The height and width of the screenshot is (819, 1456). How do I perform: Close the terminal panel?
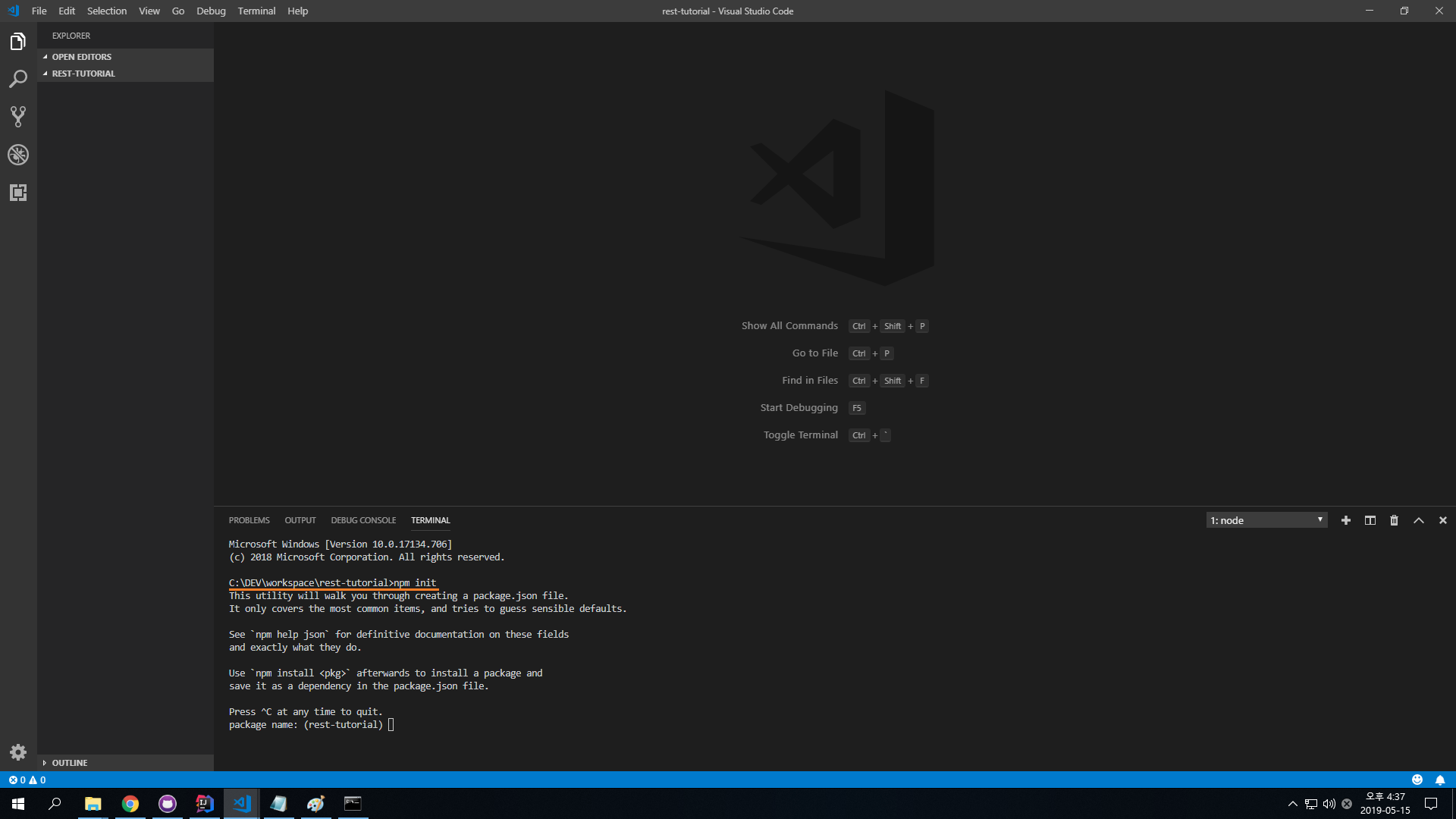coord(1443,520)
